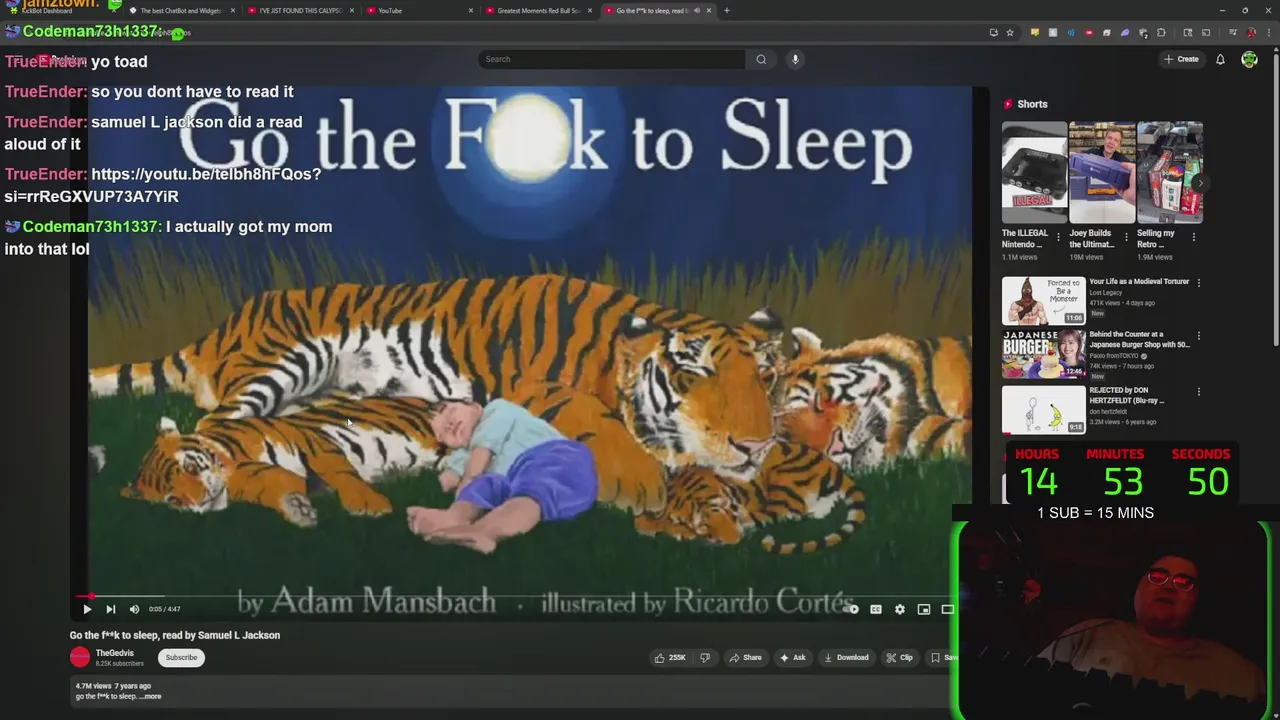Open TheGedvis channel name link

tap(114, 653)
